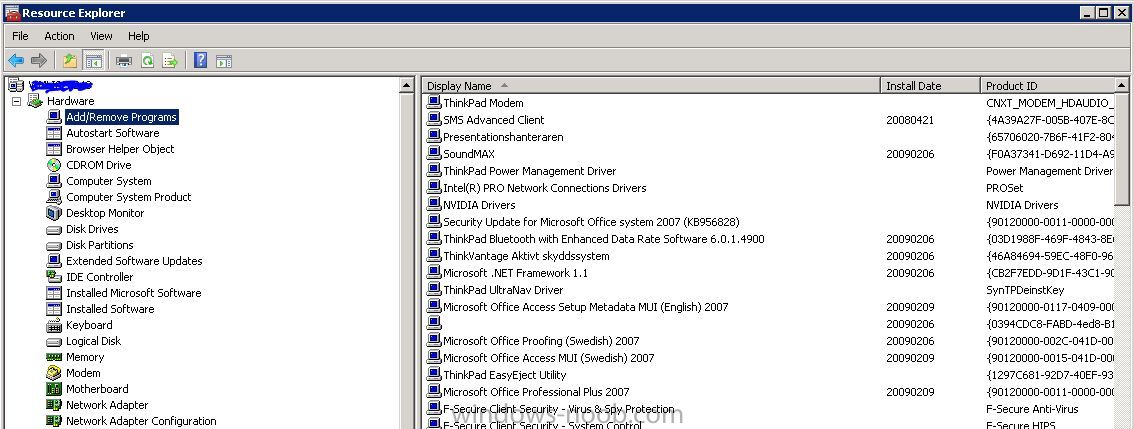The image size is (1134, 429).
Task: Select Disk Partitions in tree
Action: [x=100, y=245]
